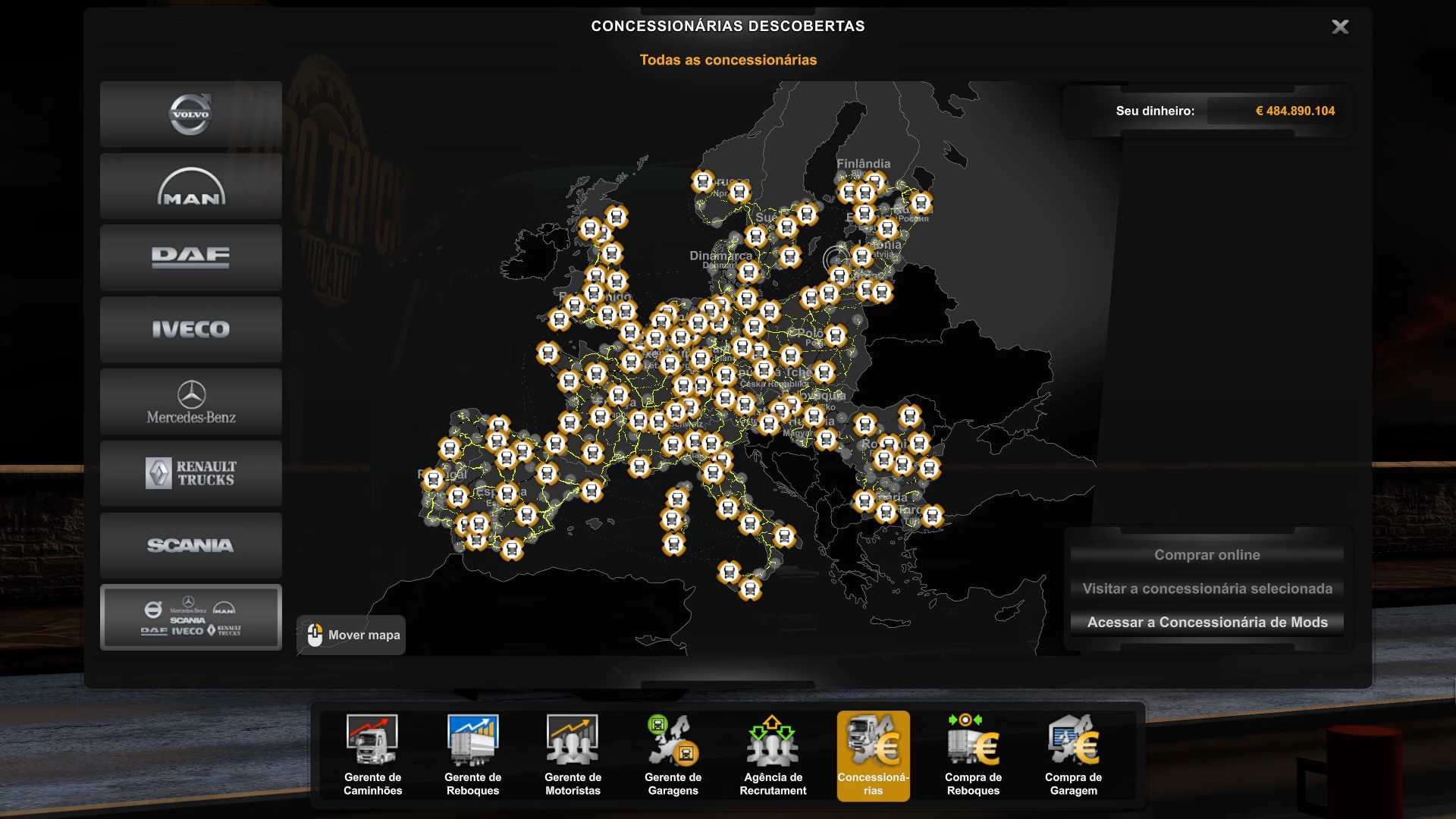Filter by Renault Trucks dealers
1456x819 pixels.
pos(190,473)
